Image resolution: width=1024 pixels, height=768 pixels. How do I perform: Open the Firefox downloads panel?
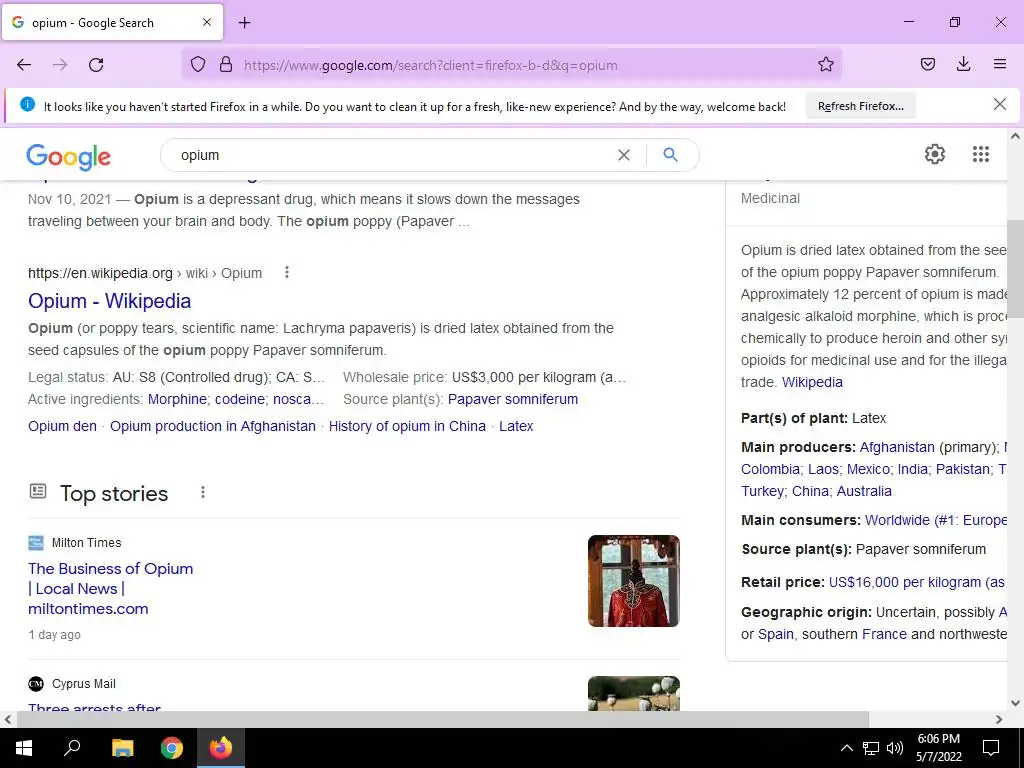click(963, 65)
